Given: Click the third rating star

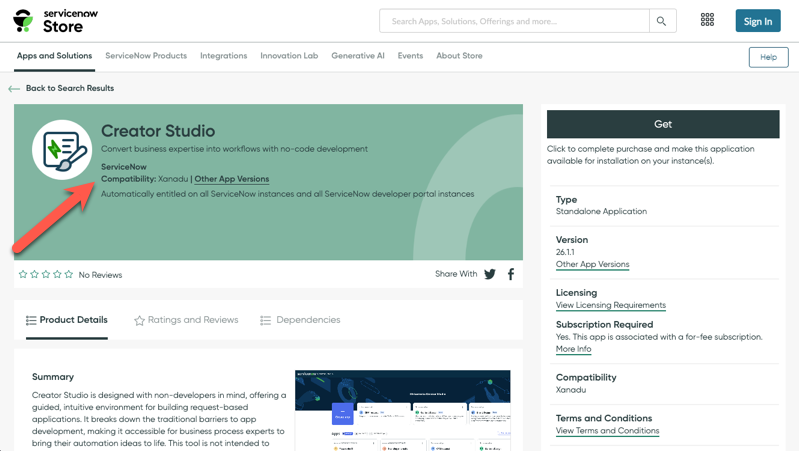Looking at the screenshot, I should (46, 274).
